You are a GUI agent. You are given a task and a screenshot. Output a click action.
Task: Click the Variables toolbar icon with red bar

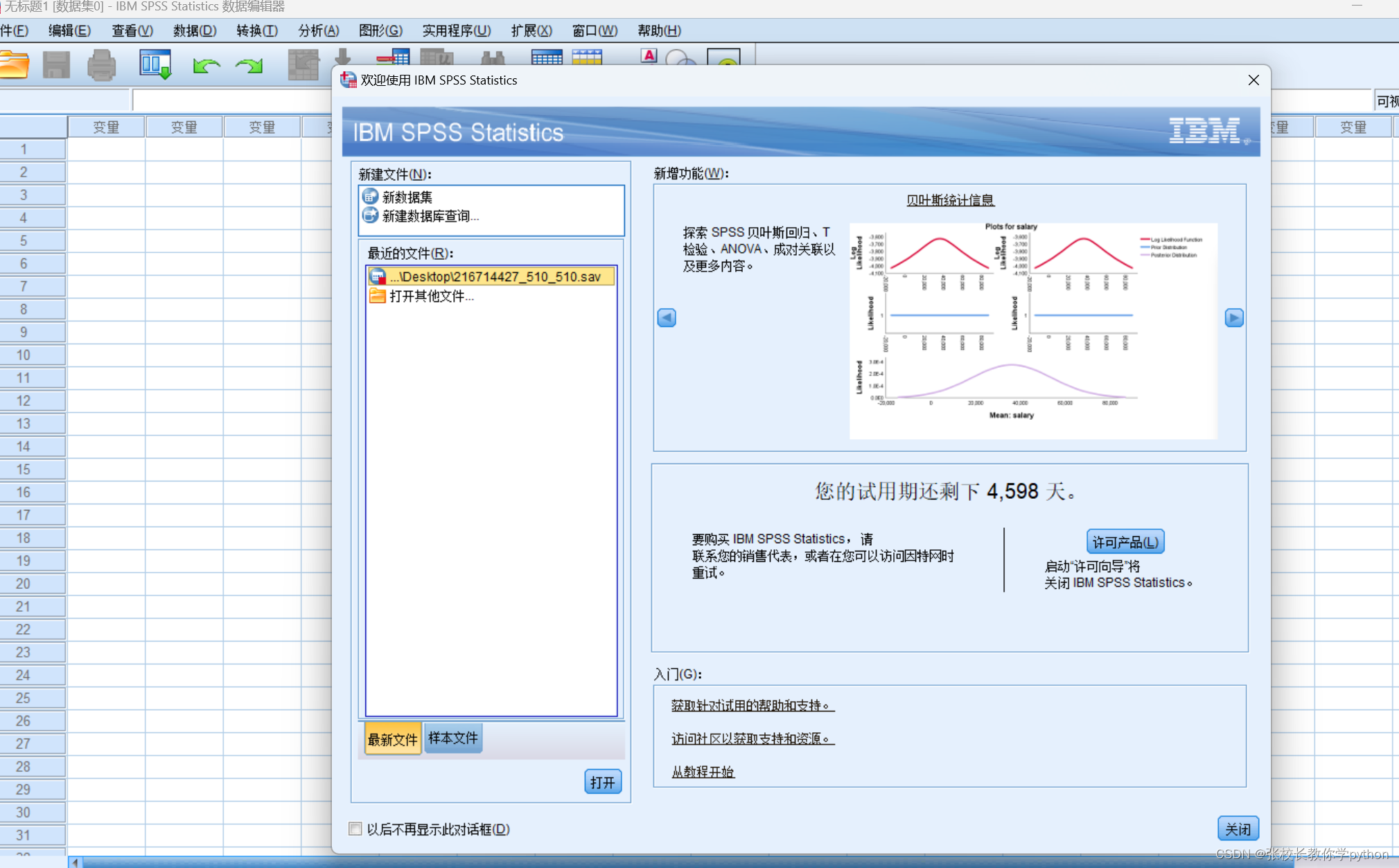[x=393, y=57]
